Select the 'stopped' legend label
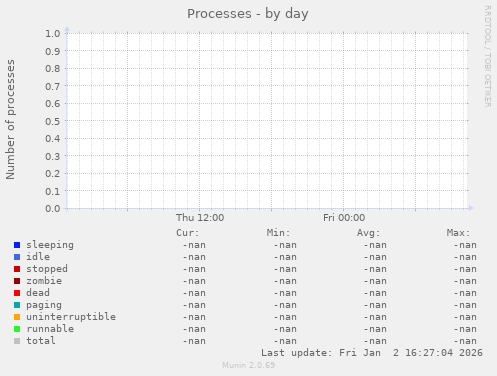This screenshot has height=376, width=497. tap(47, 269)
